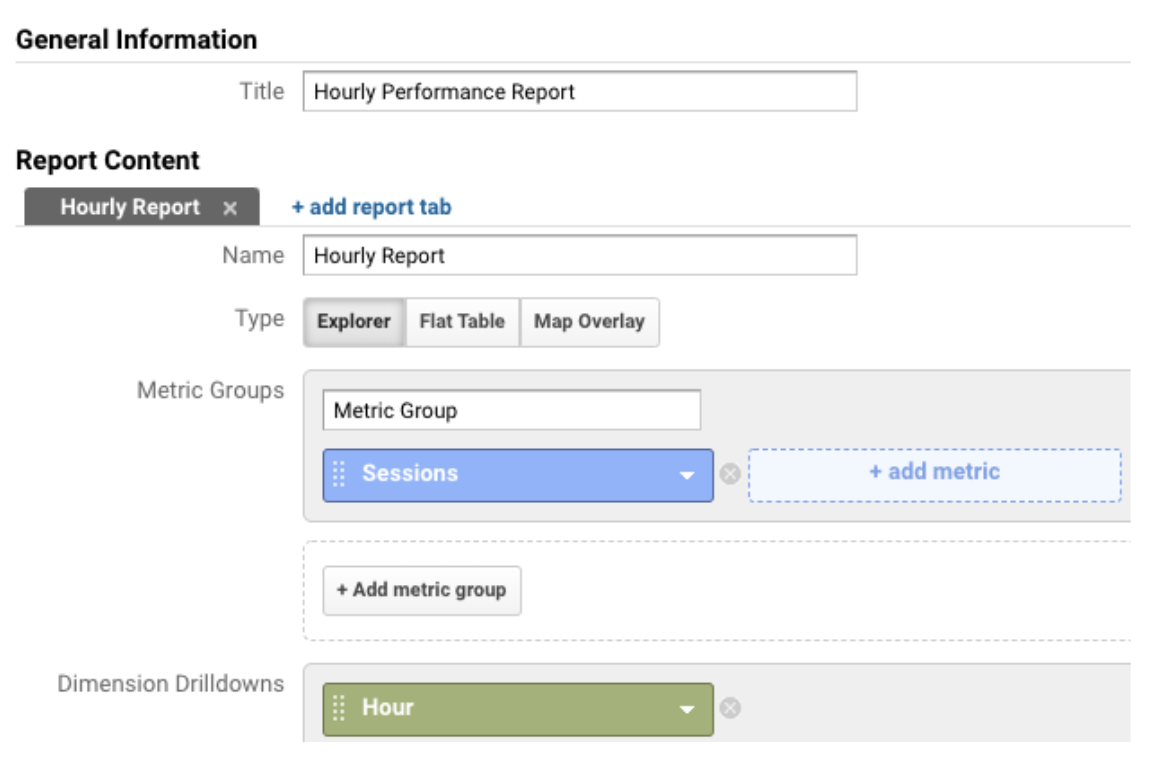Click the General Information heading
The image size is (1150, 764).
[136, 40]
